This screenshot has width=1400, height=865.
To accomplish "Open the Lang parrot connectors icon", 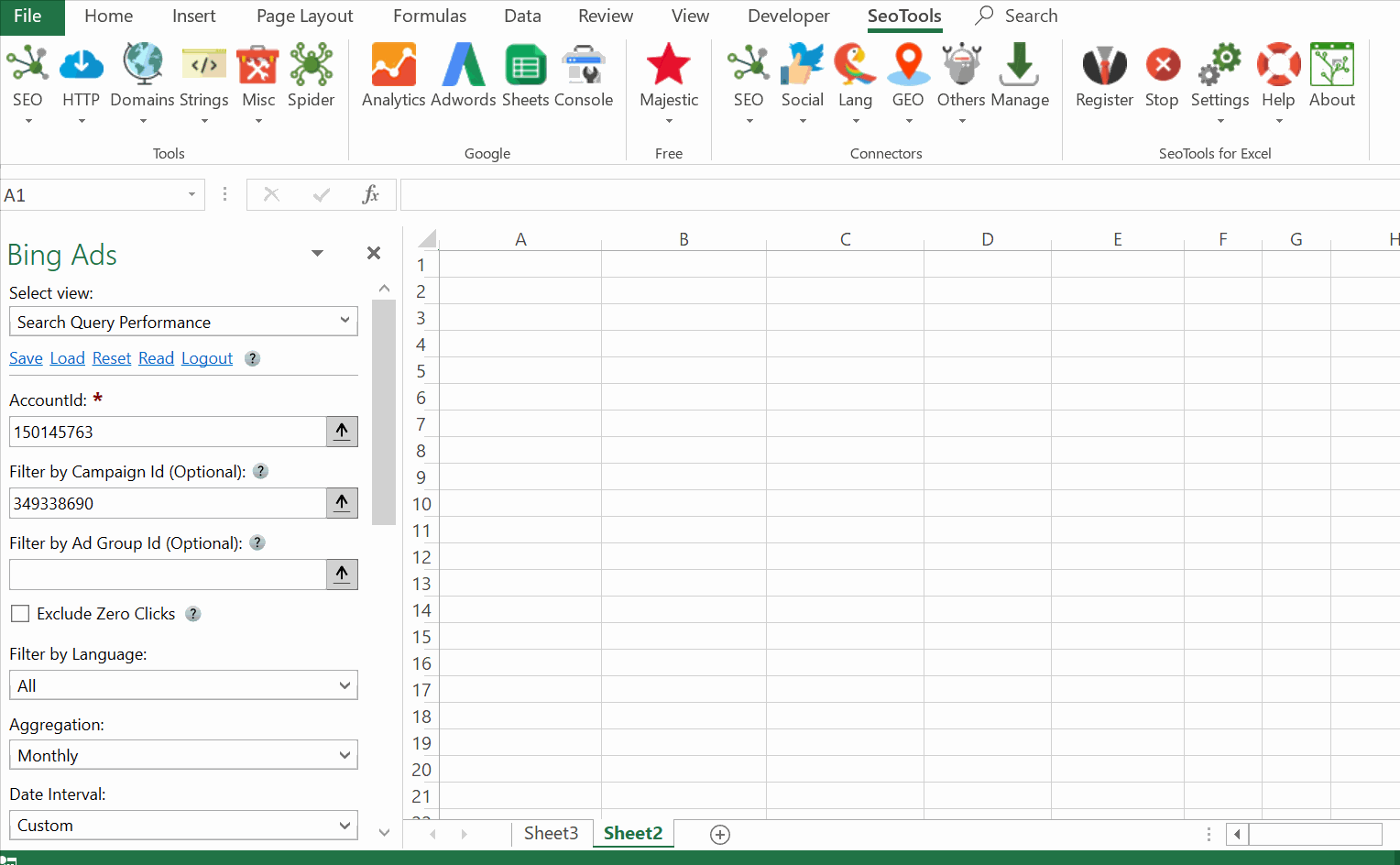I will pos(855,64).
